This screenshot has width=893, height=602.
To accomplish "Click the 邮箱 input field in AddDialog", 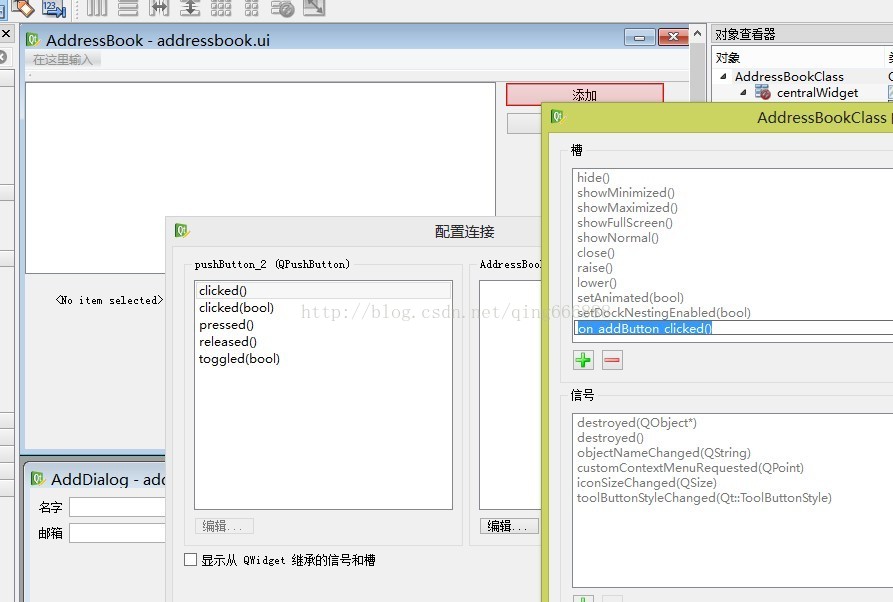I will pos(117,533).
